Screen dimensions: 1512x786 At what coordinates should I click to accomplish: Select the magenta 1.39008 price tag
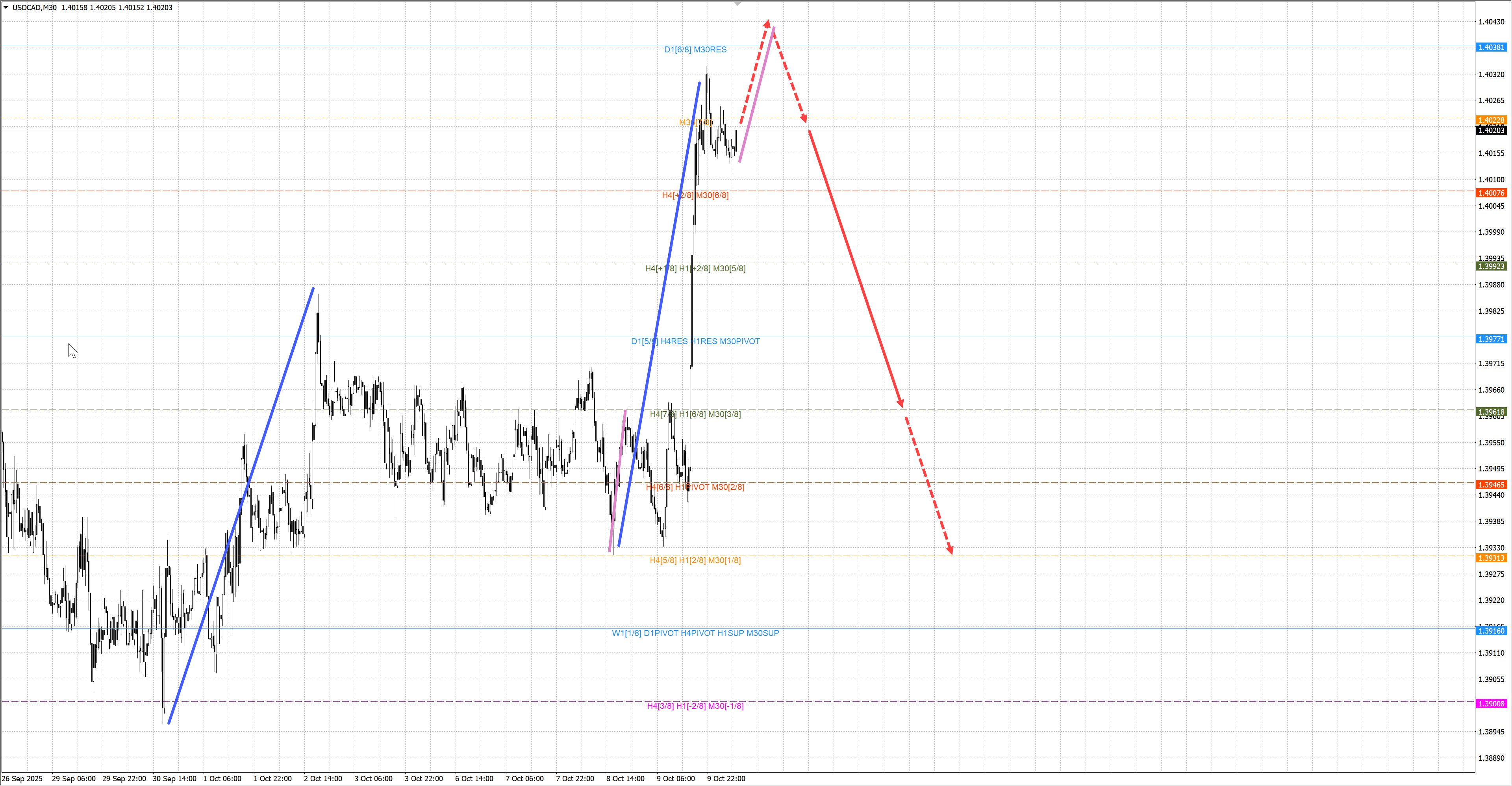click(1491, 703)
